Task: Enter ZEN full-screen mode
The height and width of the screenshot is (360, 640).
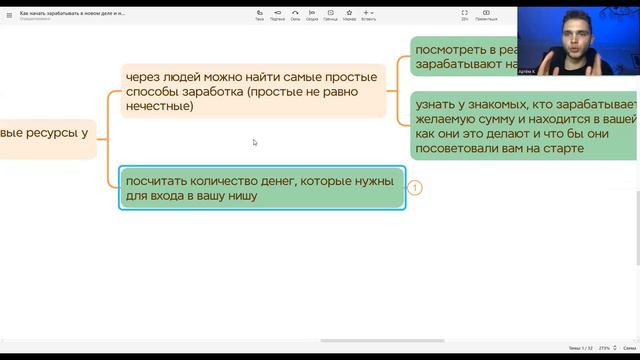Action: 464,15
